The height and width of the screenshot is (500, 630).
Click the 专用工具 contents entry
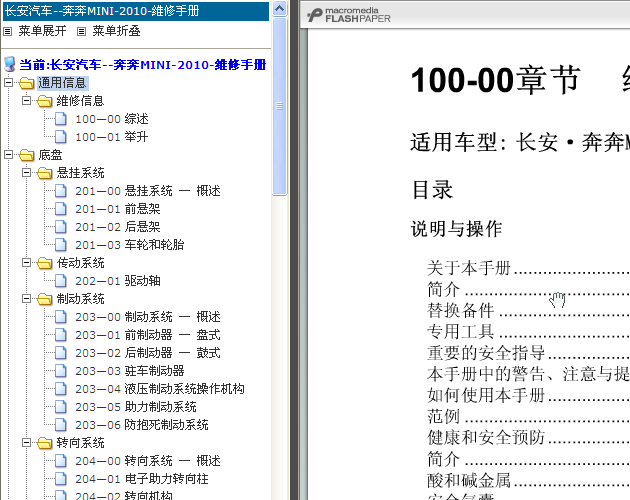pyautogui.click(x=460, y=332)
